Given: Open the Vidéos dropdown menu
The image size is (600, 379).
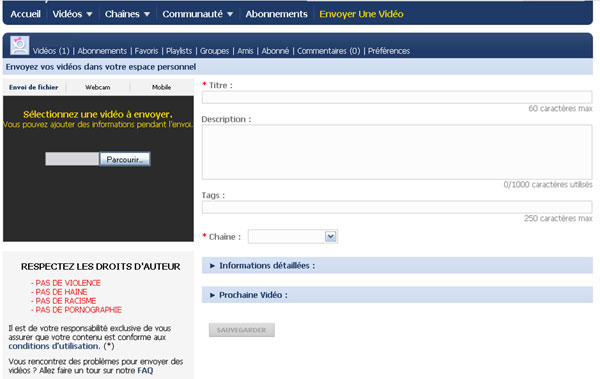Looking at the screenshot, I should tap(72, 14).
